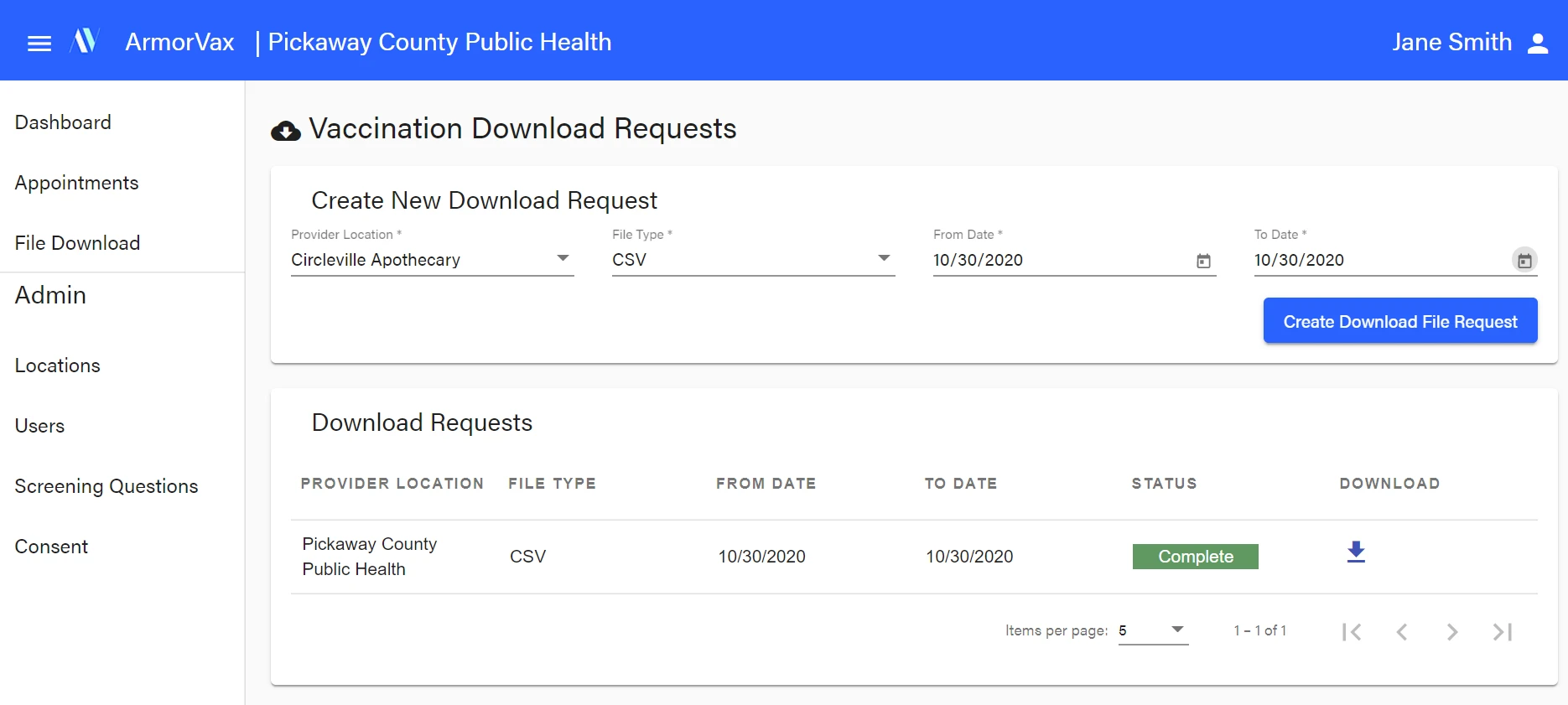Click the ArmorVax brand name
This screenshot has height=705, width=1568.
pos(179,42)
